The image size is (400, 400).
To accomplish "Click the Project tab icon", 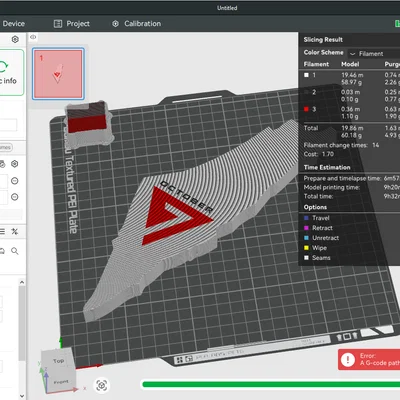I will pyautogui.click(x=58, y=24).
